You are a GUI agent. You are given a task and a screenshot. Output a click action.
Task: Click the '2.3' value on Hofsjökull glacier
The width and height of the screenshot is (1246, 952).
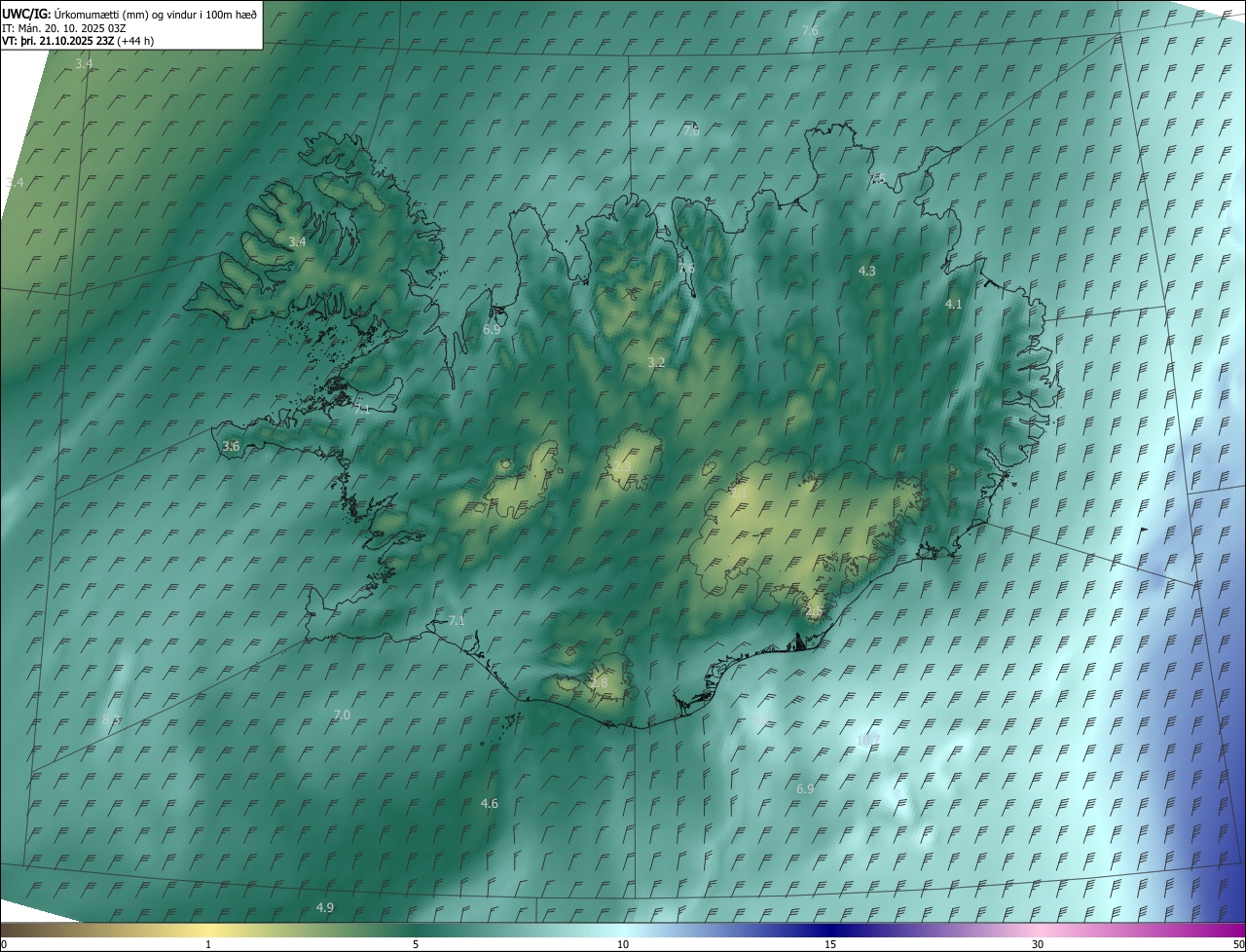point(621,466)
